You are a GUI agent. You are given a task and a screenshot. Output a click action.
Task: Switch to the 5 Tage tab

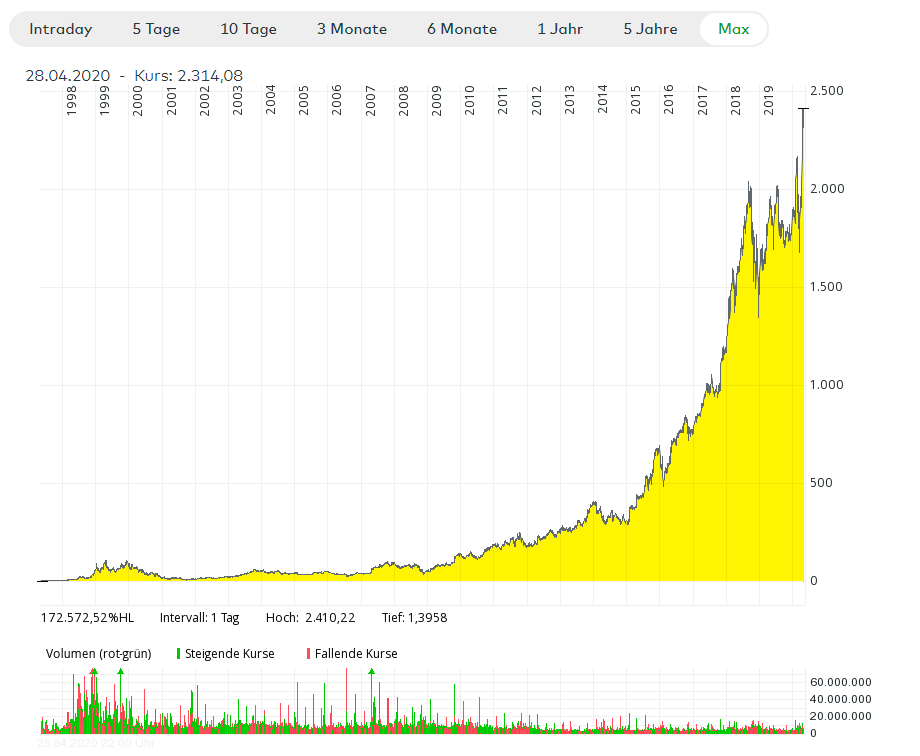click(156, 29)
